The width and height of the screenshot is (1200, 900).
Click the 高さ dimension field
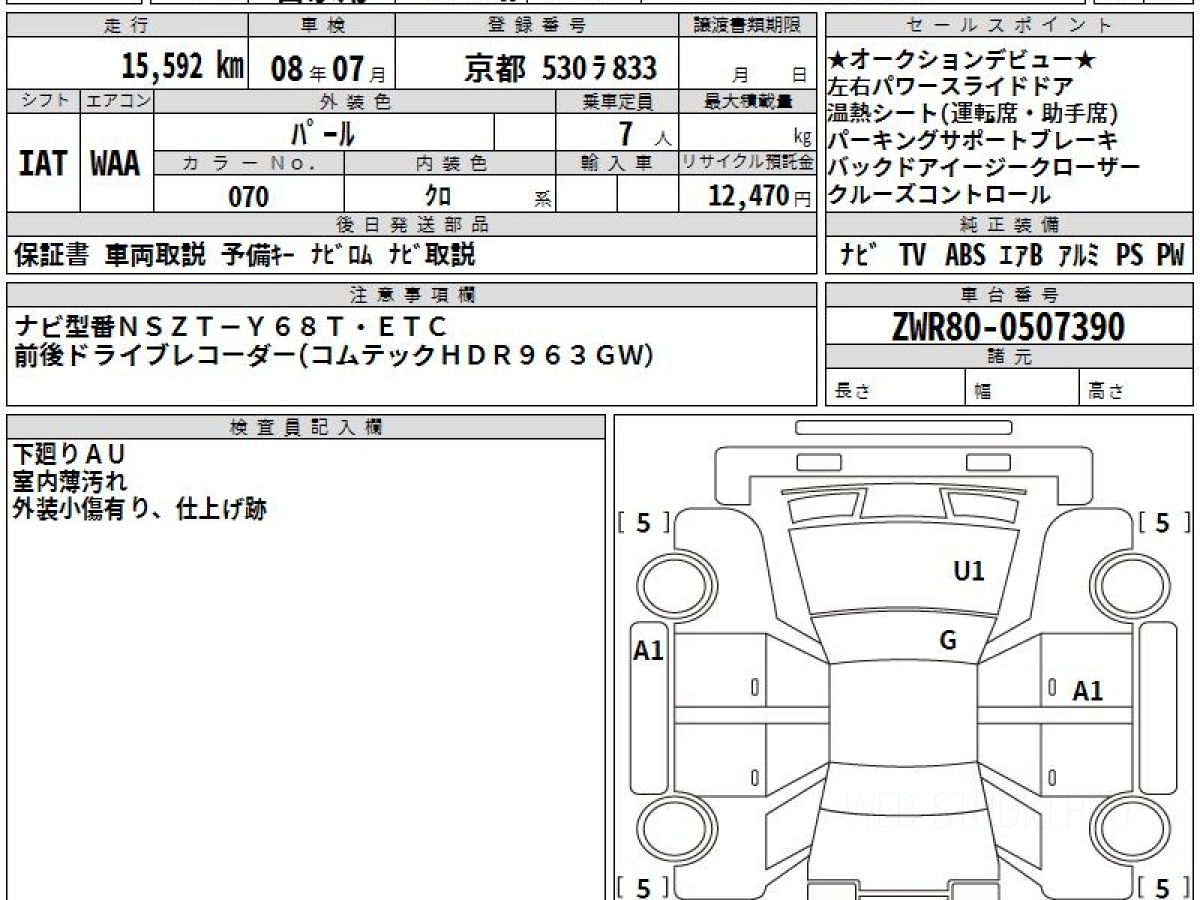point(1136,389)
